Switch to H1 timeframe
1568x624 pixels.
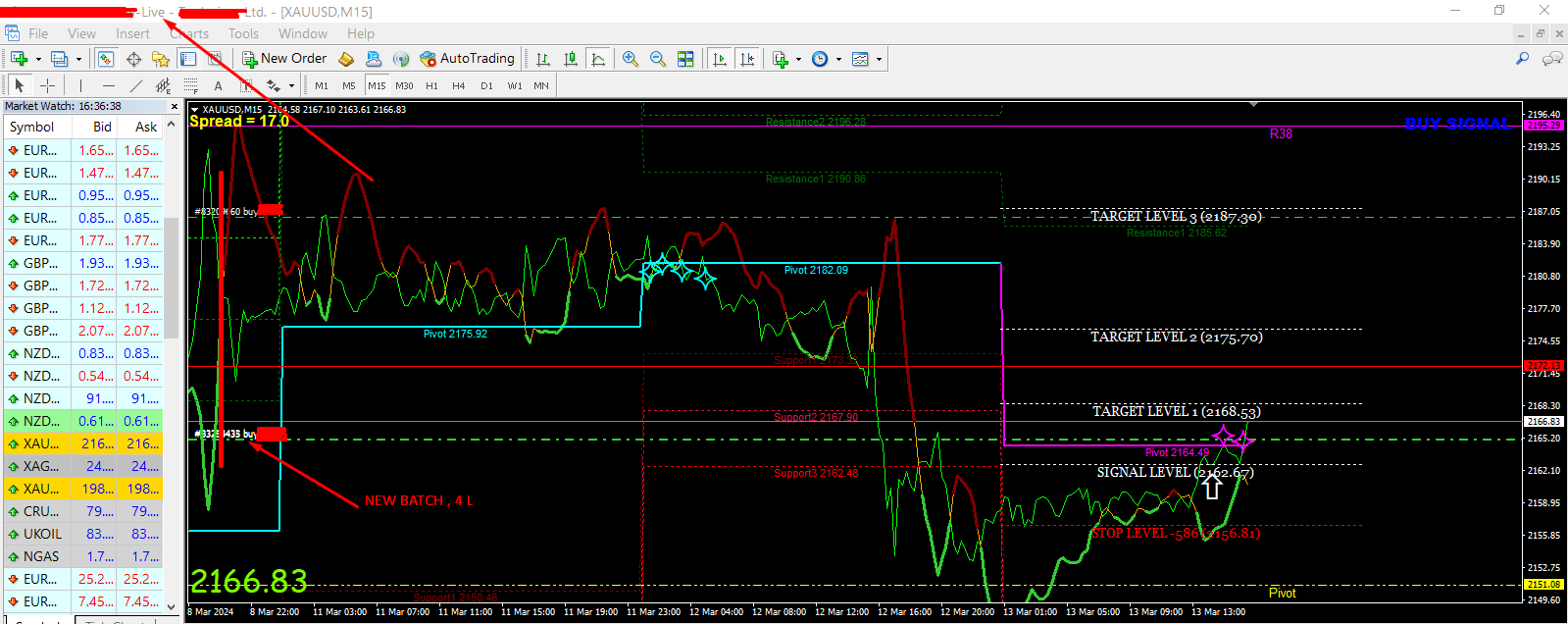(x=431, y=85)
